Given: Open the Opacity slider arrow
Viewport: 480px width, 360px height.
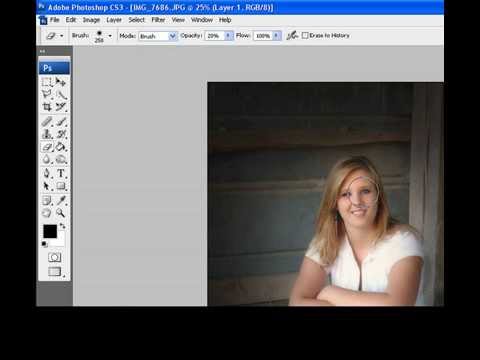Looking at the screenshot, I should coord(228,36).
